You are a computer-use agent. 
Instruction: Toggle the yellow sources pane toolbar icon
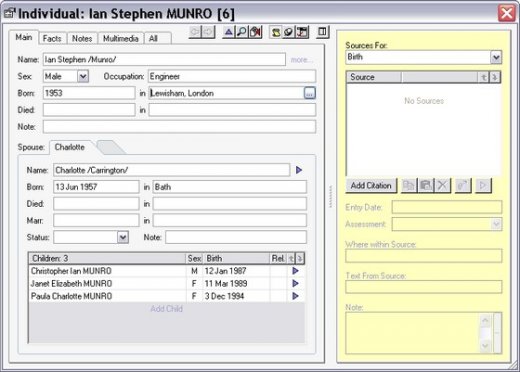coord(276,32)
